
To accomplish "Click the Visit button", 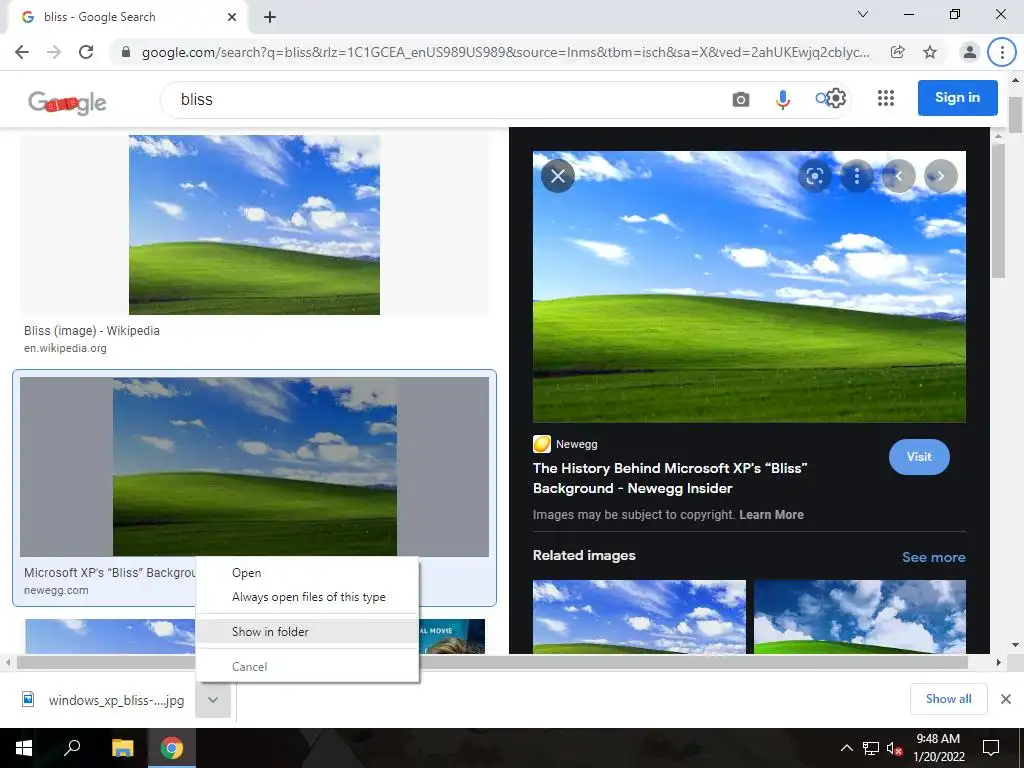I will (x=919, y=457).
